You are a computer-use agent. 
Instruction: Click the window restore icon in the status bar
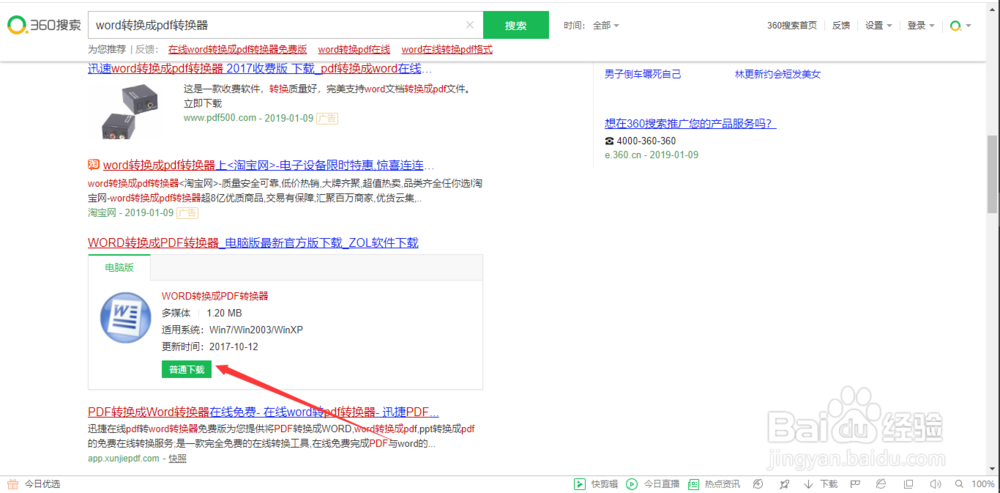(x=908, y=484)
